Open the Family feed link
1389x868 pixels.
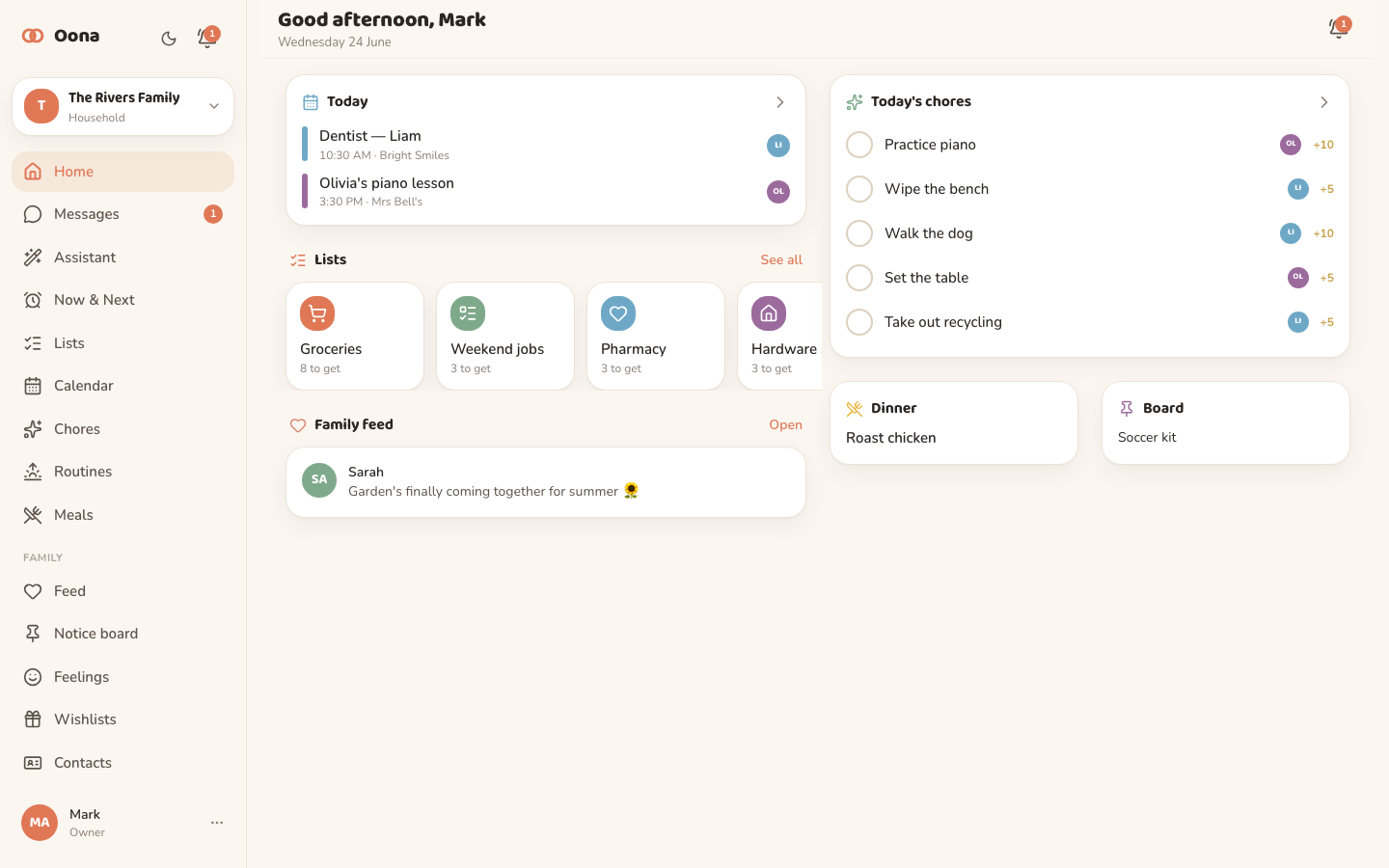tap(785, 424)
